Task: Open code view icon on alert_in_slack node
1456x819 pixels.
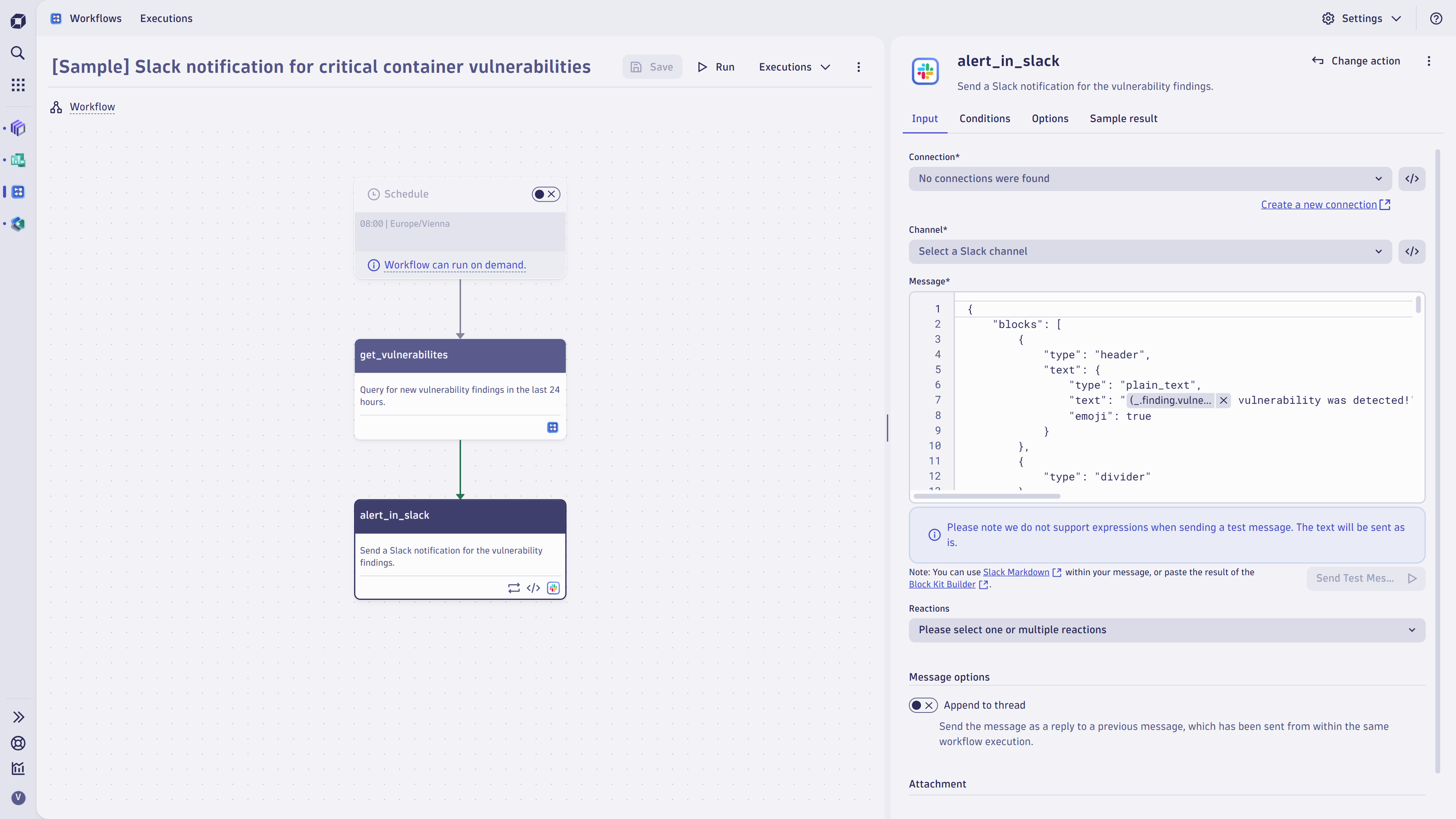Action: click(x=533, y=588)
